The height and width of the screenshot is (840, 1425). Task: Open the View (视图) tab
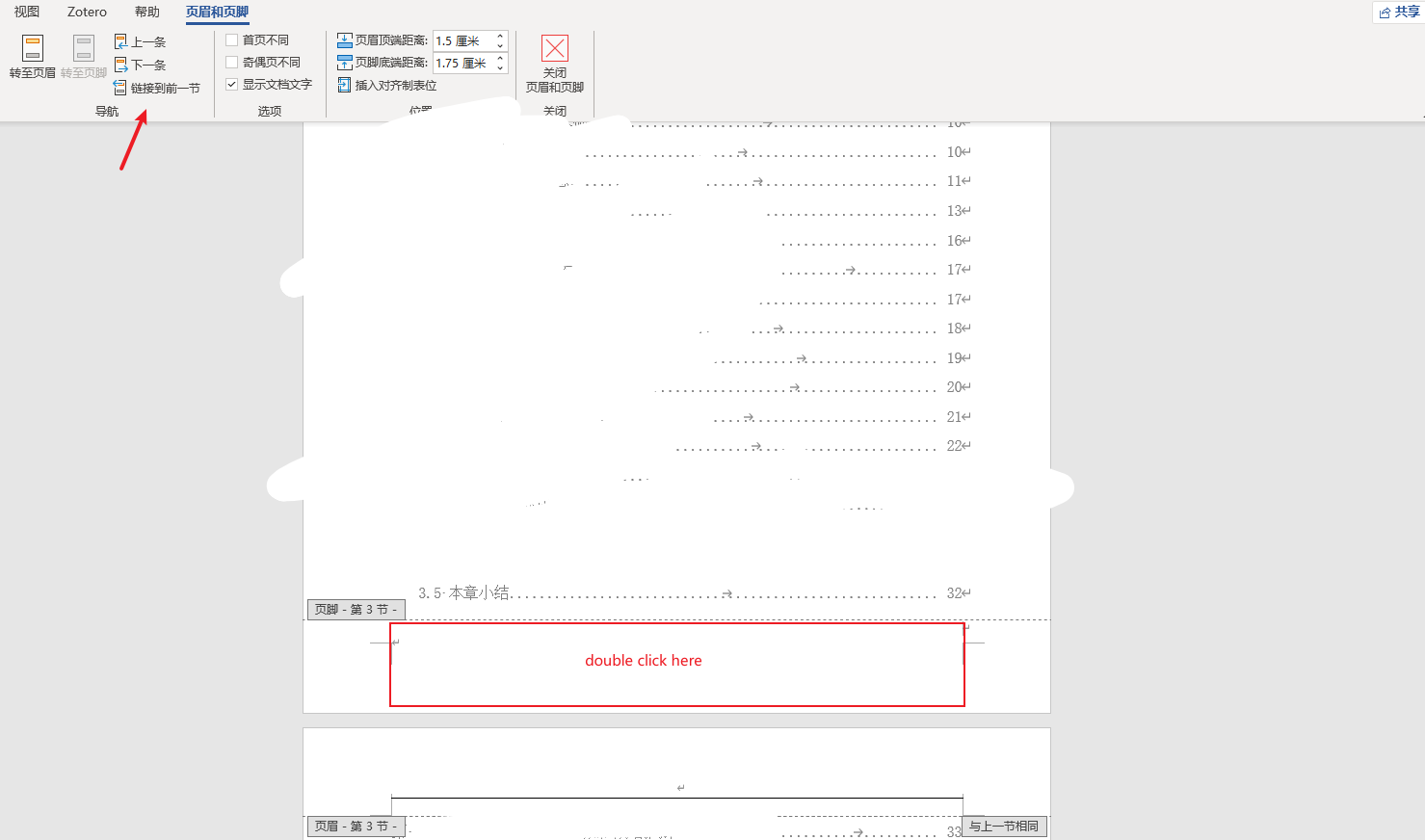tap(27, 12)
